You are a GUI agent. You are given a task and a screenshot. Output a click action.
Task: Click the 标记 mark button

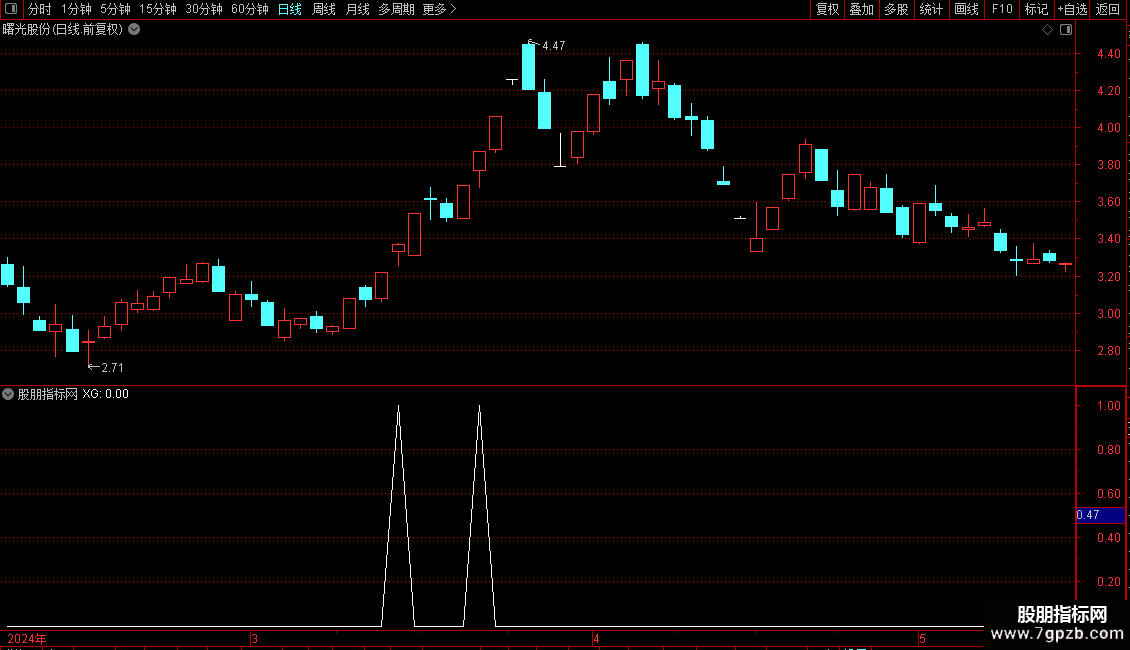[1036, 9]
